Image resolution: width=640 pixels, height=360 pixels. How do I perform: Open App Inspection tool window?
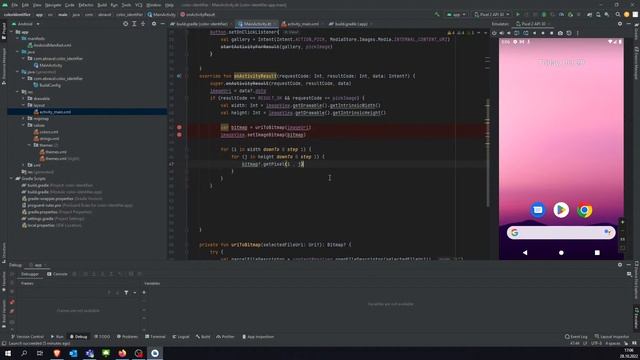point(258,337)
